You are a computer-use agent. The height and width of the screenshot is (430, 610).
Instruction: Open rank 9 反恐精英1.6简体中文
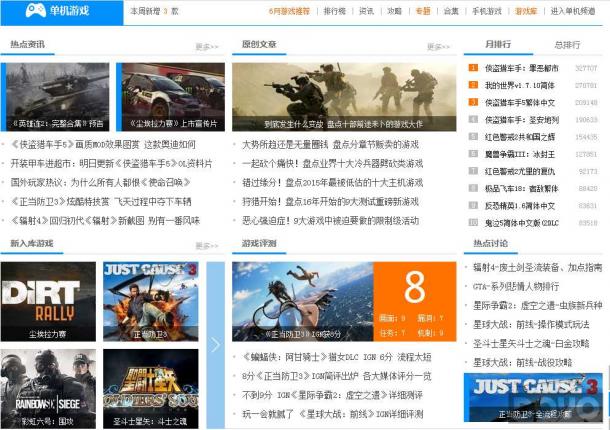tap(519, 206)
